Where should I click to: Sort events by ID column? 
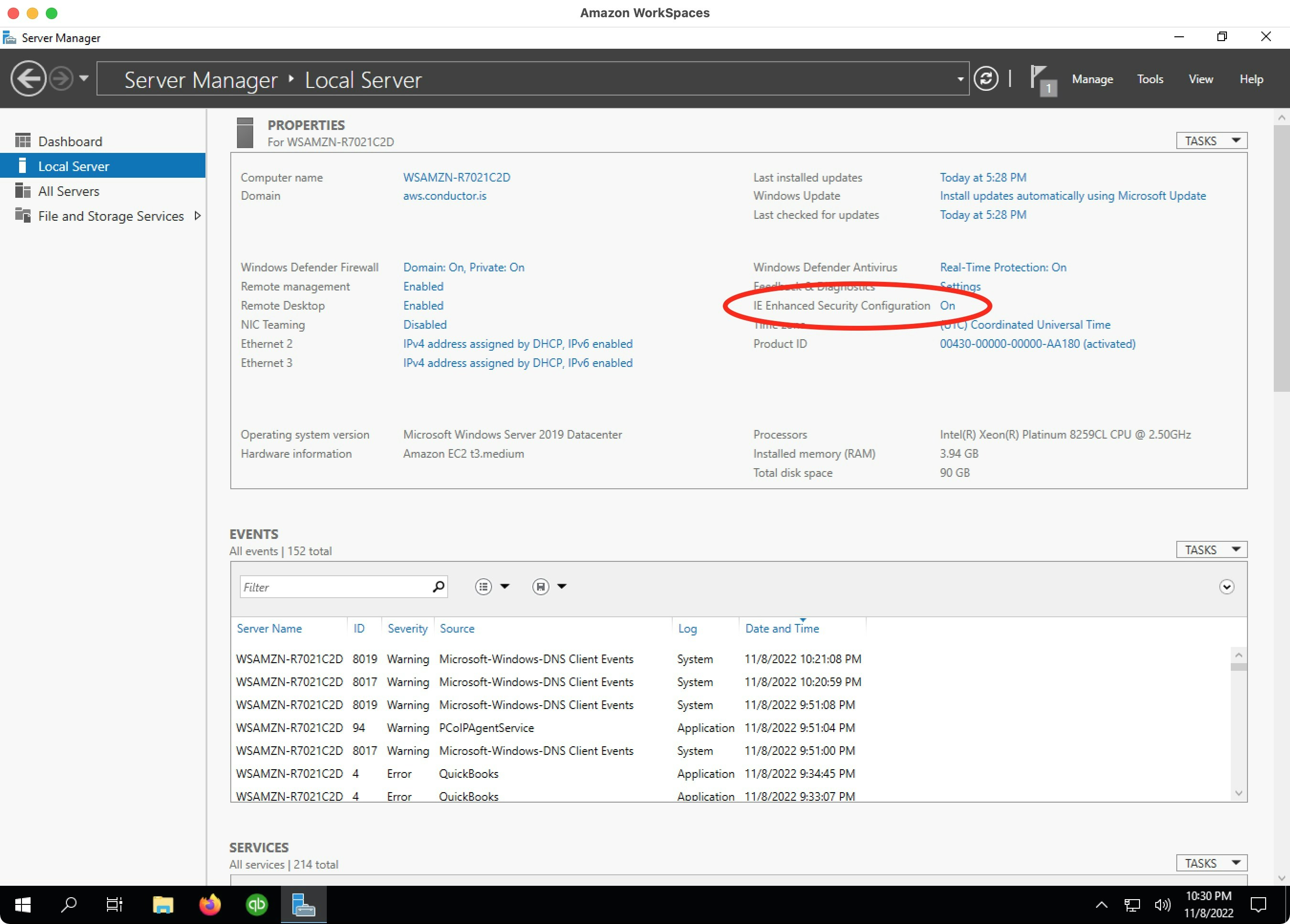[x=359, y=628]
